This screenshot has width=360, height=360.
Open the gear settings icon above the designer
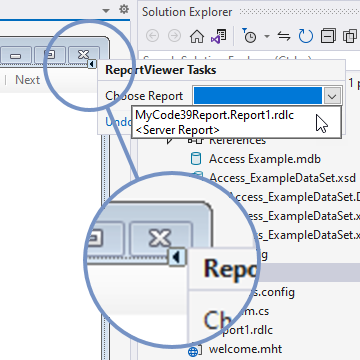pos(124,10)
